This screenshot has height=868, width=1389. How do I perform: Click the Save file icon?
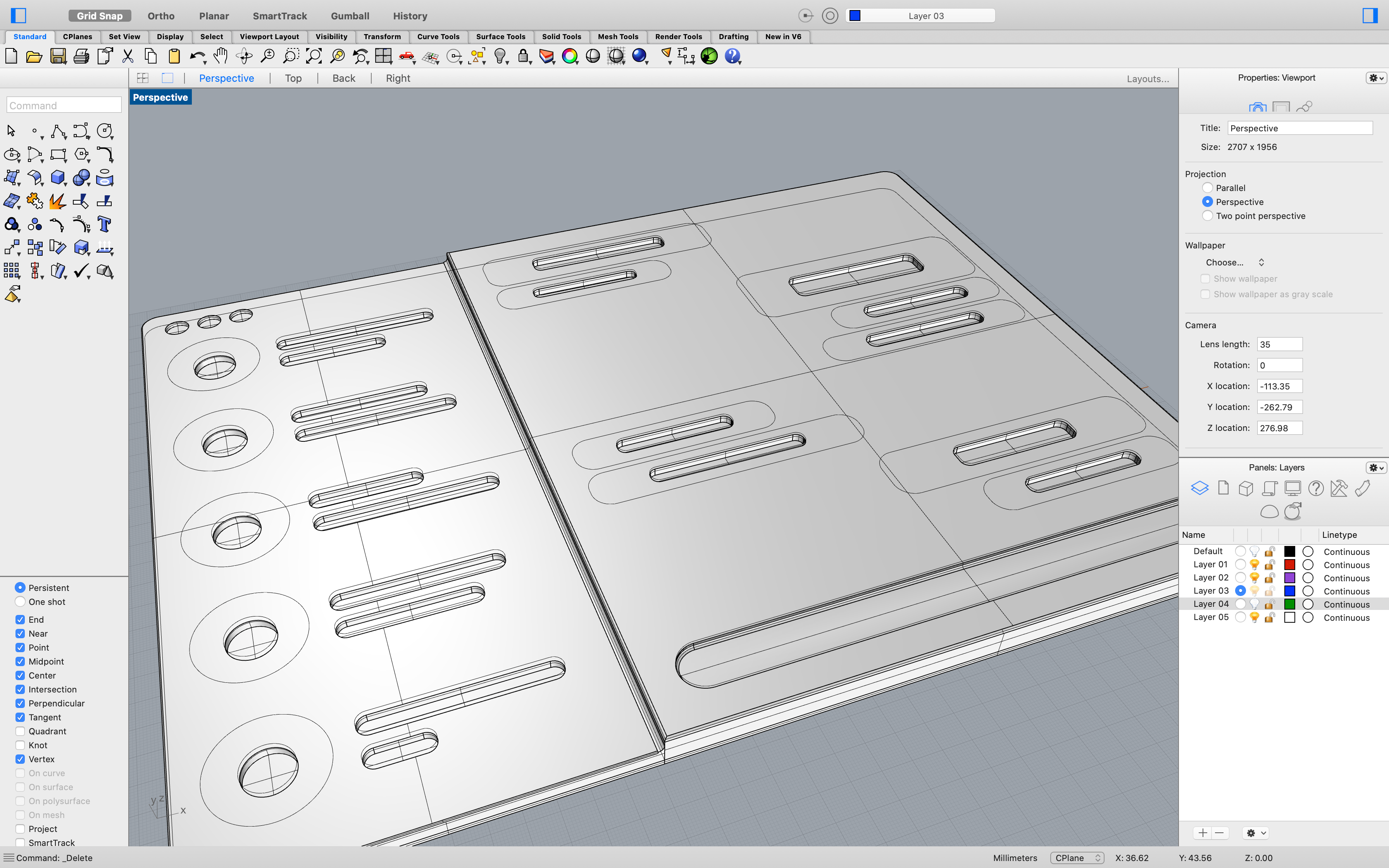point(58,56)
